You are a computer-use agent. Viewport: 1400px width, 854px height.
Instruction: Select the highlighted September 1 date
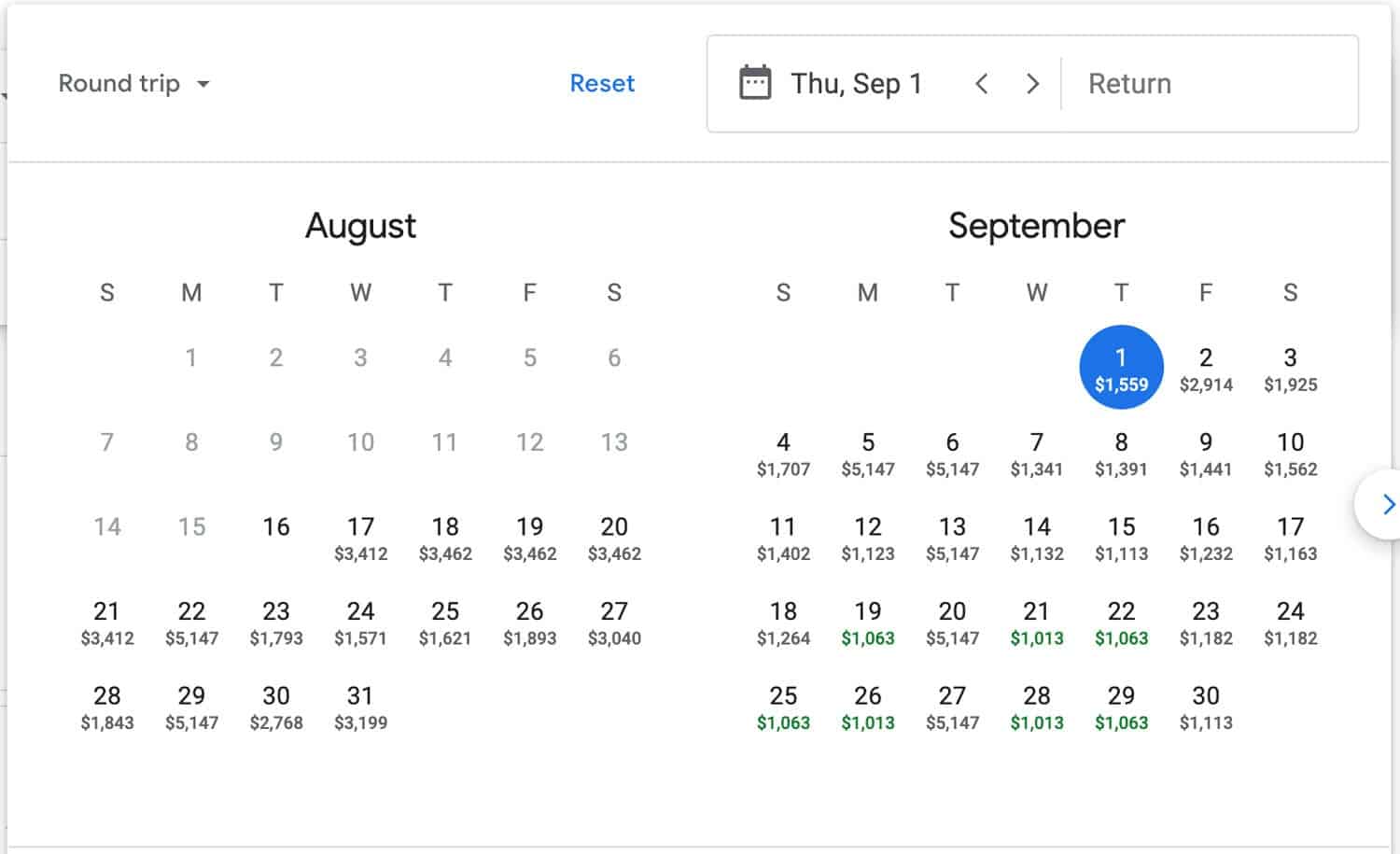pos(1121,367)
